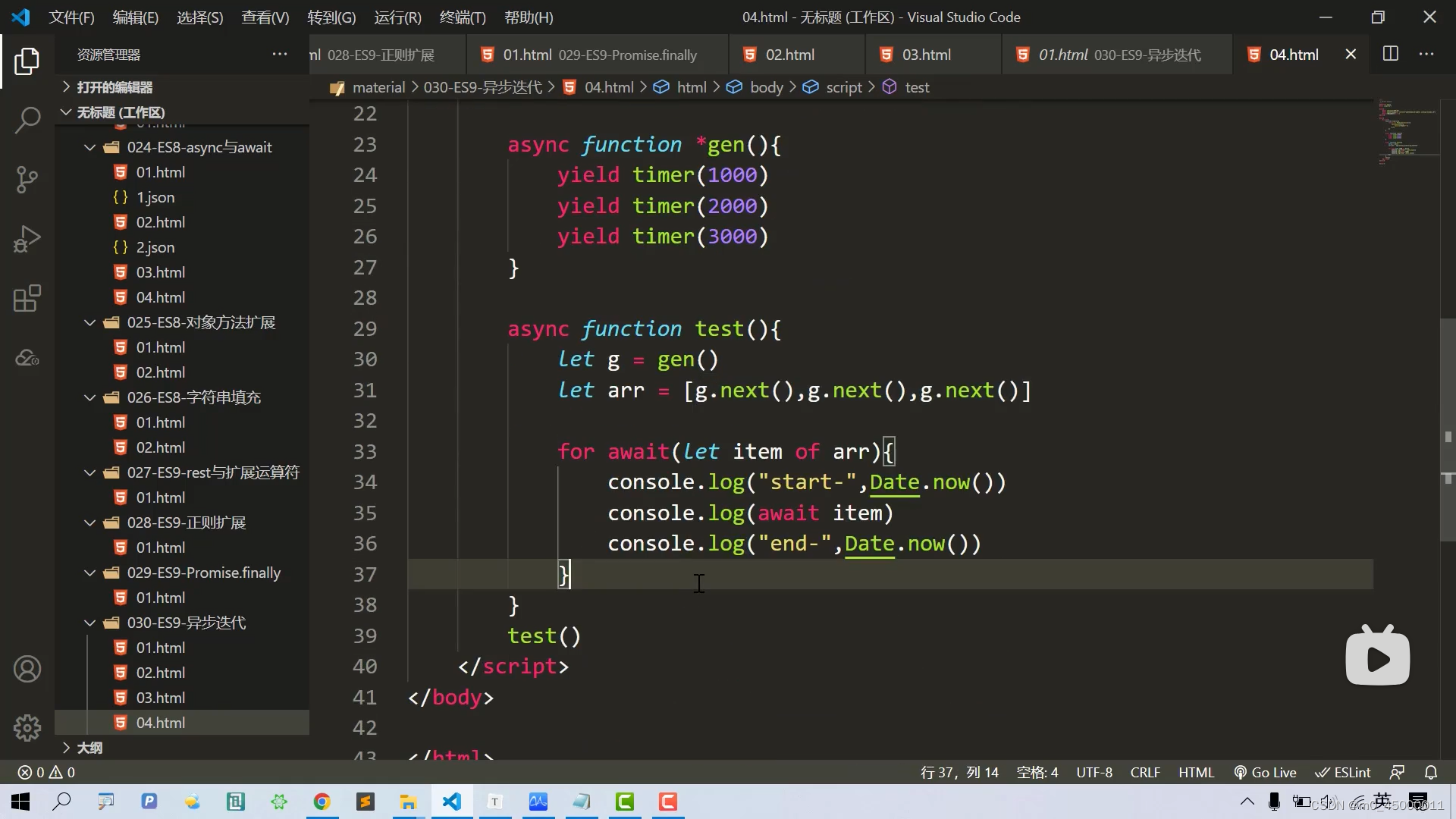
Task: Open the Extensions view icon
Action: point(27,298)
